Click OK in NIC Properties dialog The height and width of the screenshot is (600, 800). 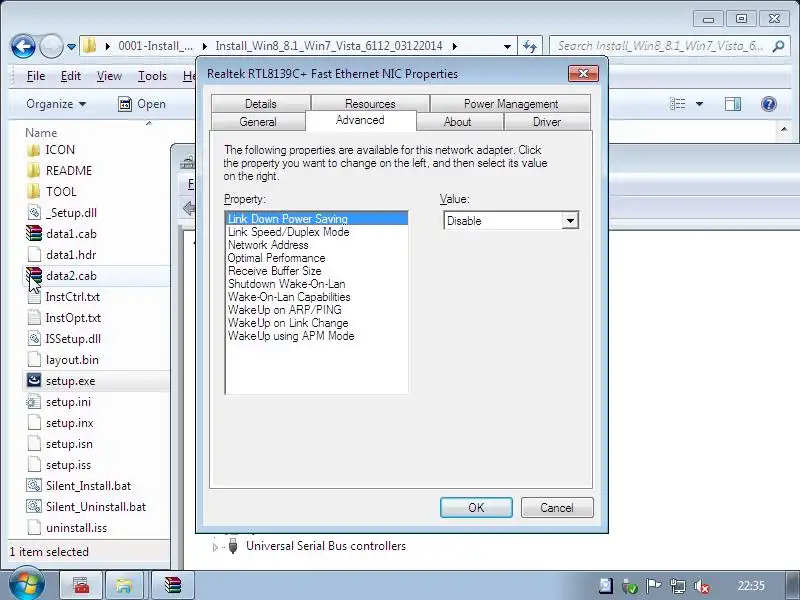click(476, 508)
